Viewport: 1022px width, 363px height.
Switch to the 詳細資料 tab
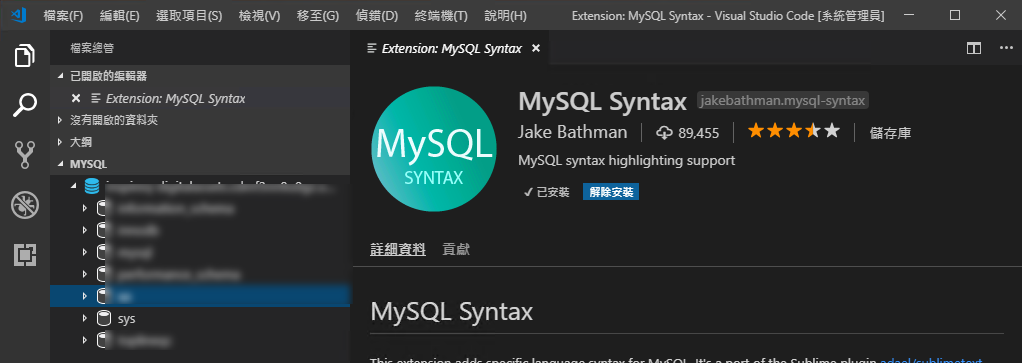point(398,249)
